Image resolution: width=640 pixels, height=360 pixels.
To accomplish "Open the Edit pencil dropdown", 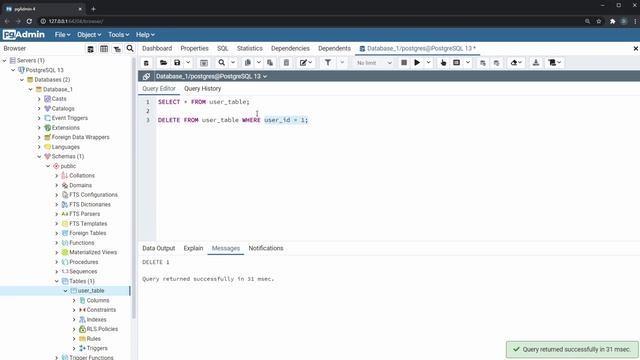I will 306,63.
